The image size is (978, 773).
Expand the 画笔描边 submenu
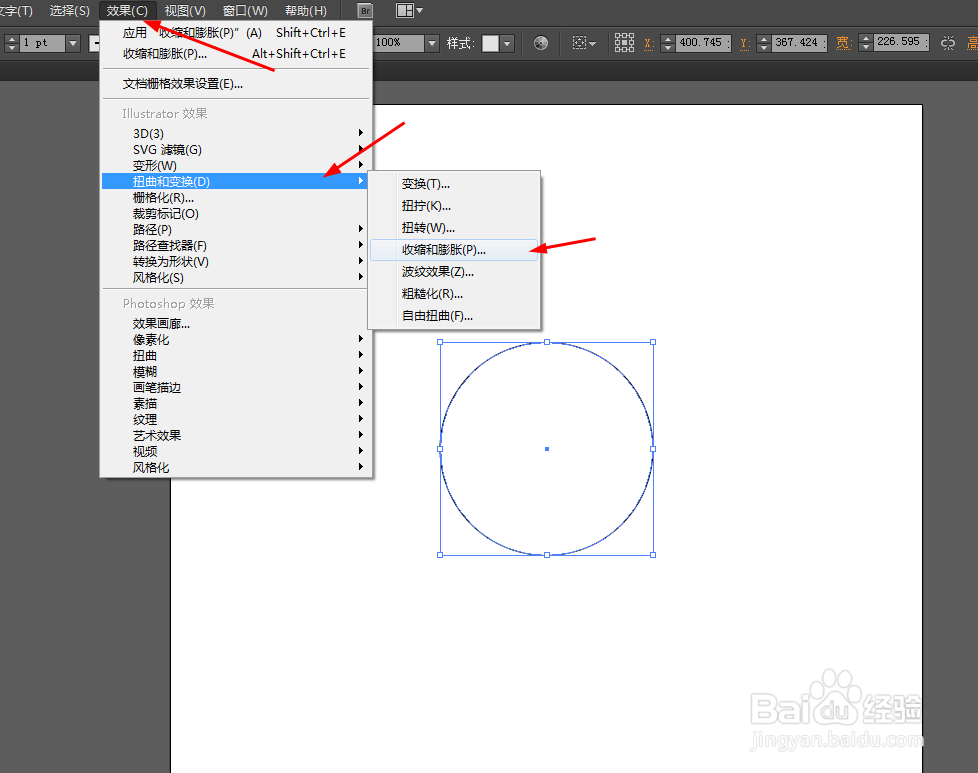[236, 387]
